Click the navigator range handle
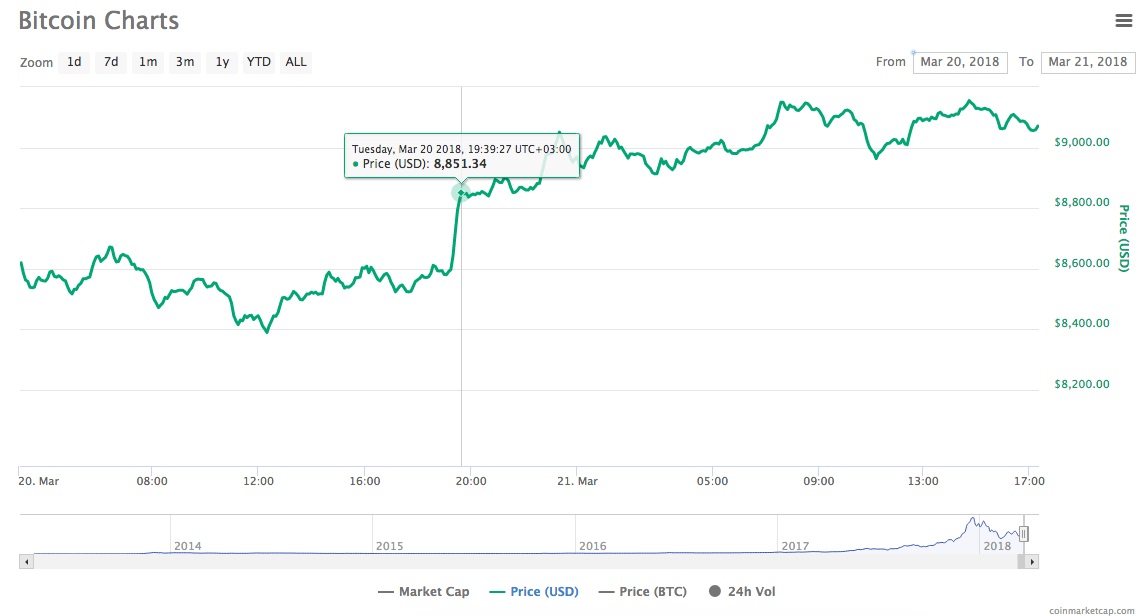This screenshot has width=1146, height=616. (1024, 534)
